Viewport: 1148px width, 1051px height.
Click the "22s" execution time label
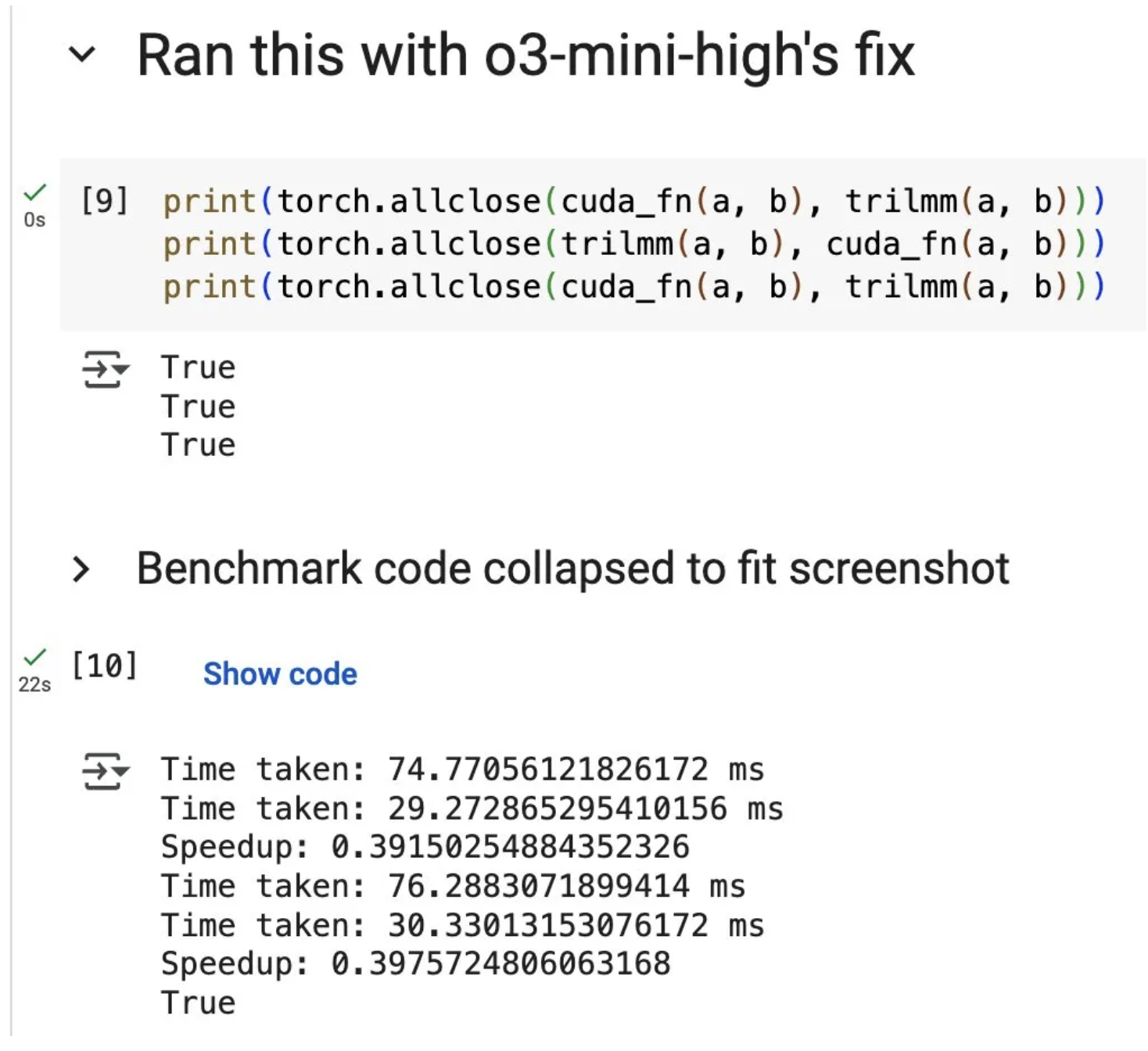pyautogui.click(x=34, y=685)
